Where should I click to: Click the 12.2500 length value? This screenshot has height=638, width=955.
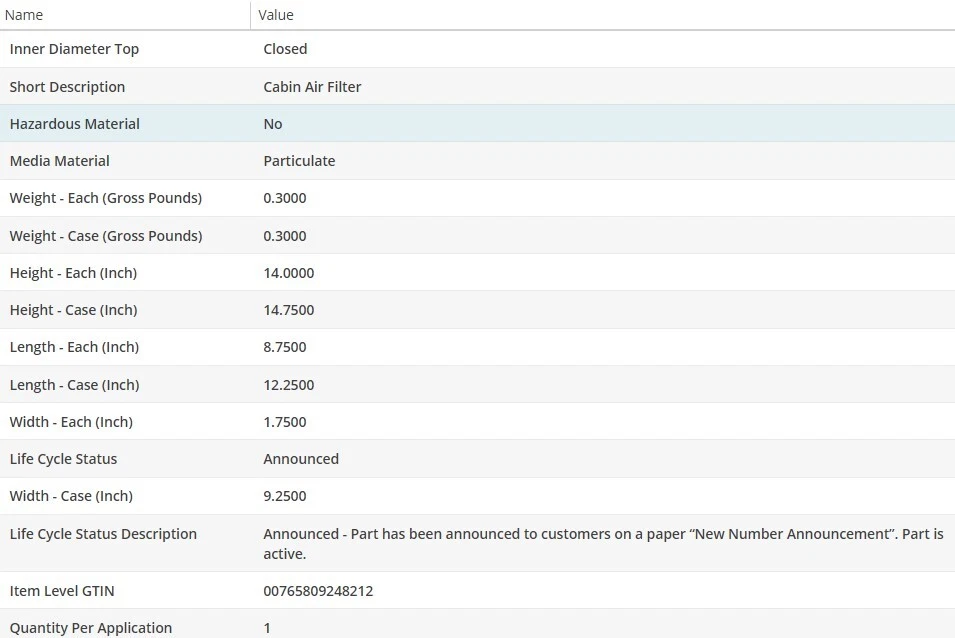tap(289, 385)
